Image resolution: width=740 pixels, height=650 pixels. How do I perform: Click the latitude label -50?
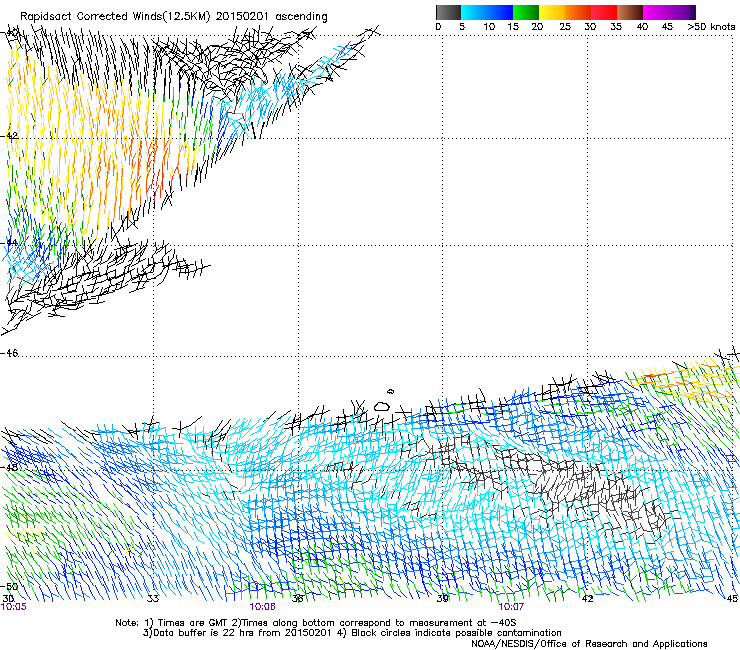tap(9, 587)
